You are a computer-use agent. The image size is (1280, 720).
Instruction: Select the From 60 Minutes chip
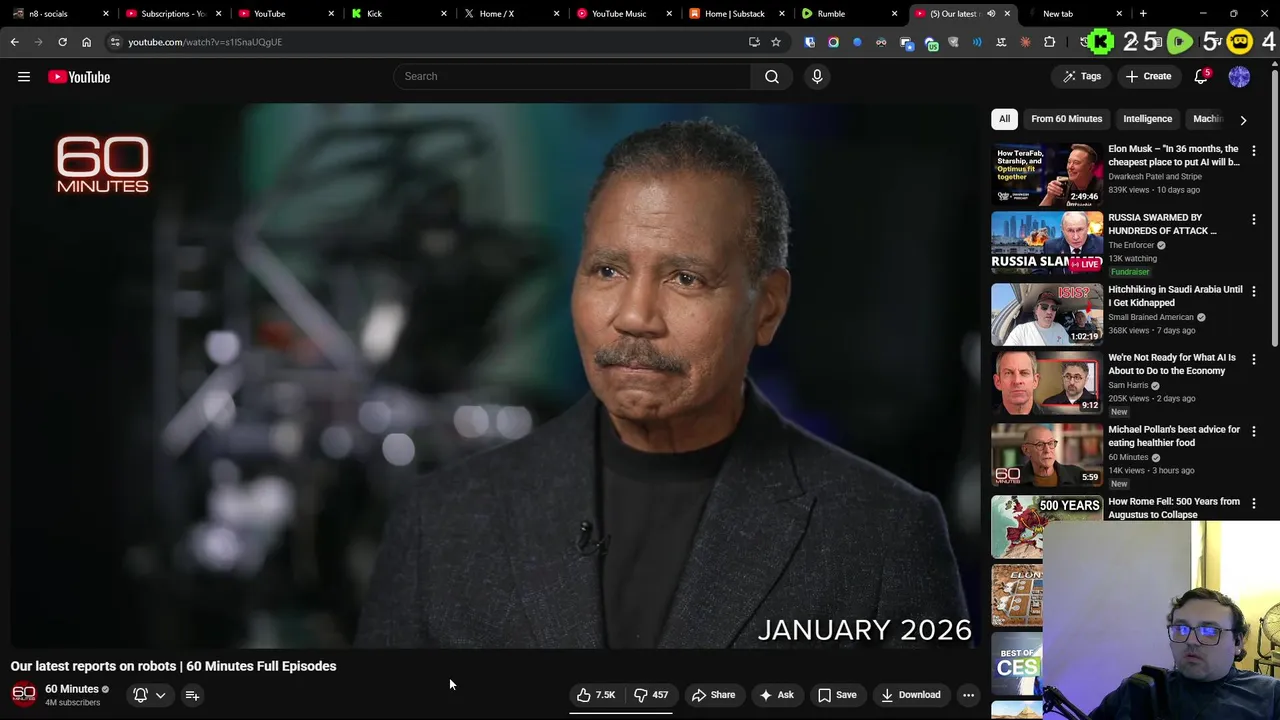click(x=1066, y=119)
